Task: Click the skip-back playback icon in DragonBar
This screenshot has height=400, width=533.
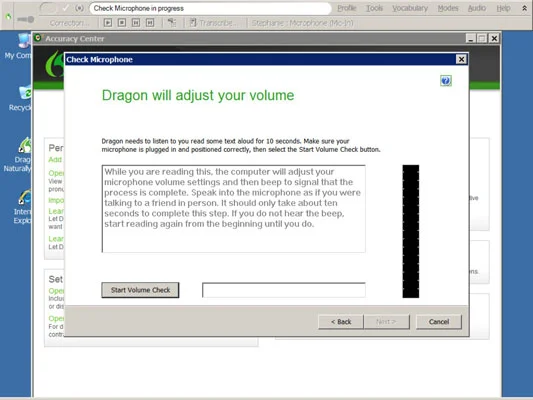Action: (136, 23)
